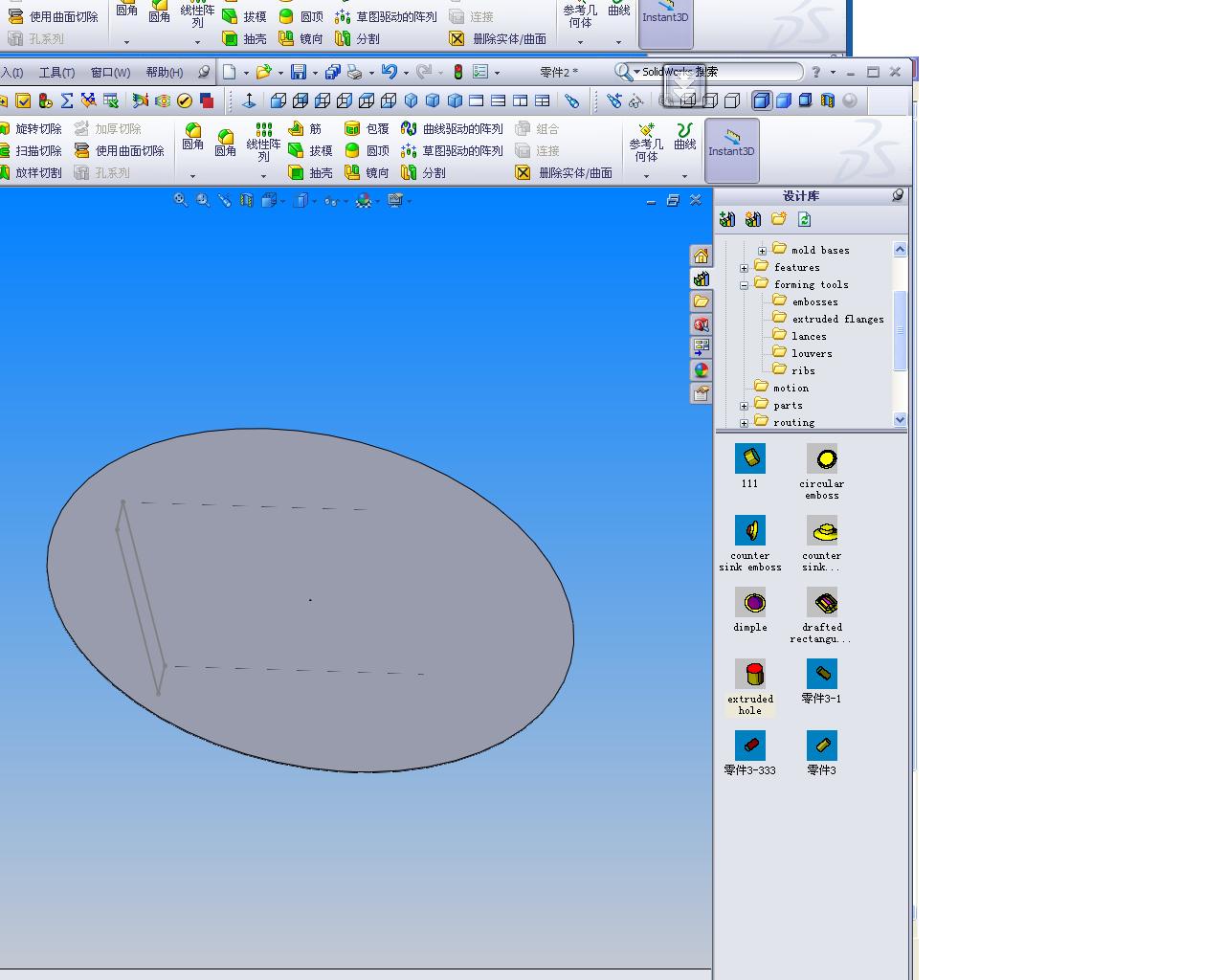The height and width of the screenshot is (980, 1225).
Task: Open the Custom Properties tab in task pane
Action: pos(702,393)
